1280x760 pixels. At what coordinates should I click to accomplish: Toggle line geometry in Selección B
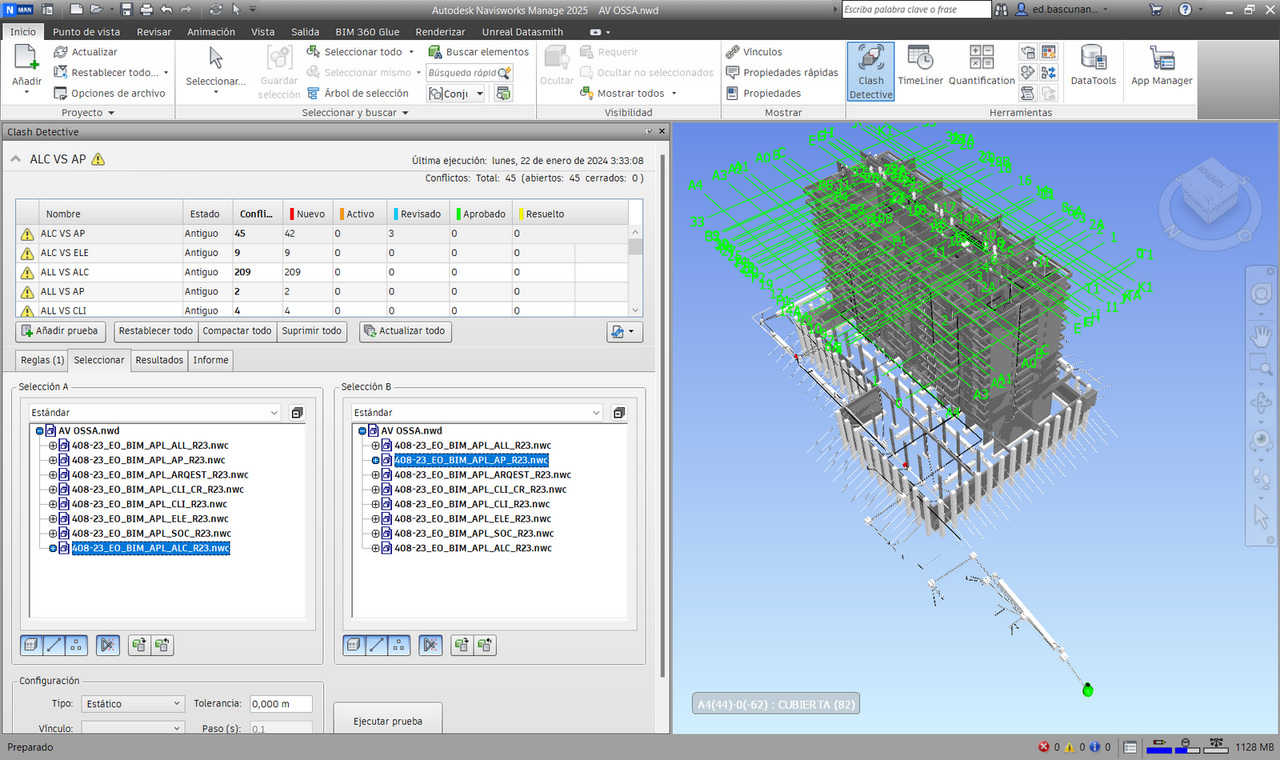(377, 645)
